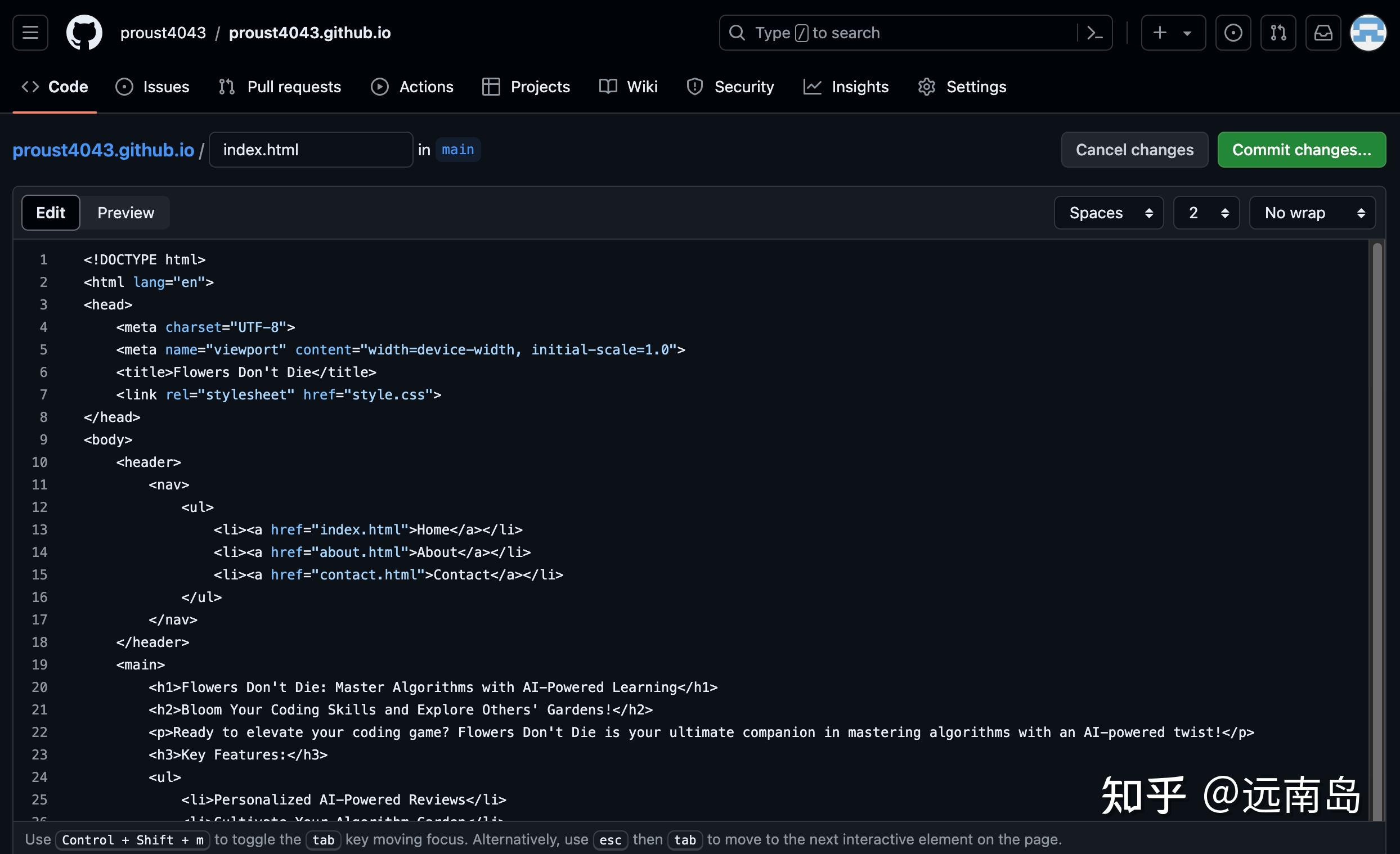Change indent size using the 2 dropdown
Screen dimensions: 1400x854
[x=1206, y=213]
